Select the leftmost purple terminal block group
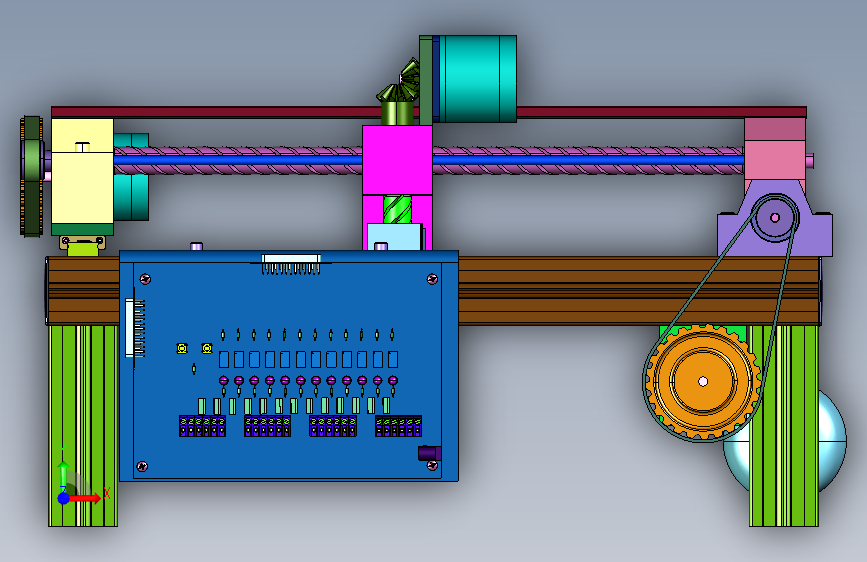This screenshot has width=867, height=562. [x=202, y=426]
